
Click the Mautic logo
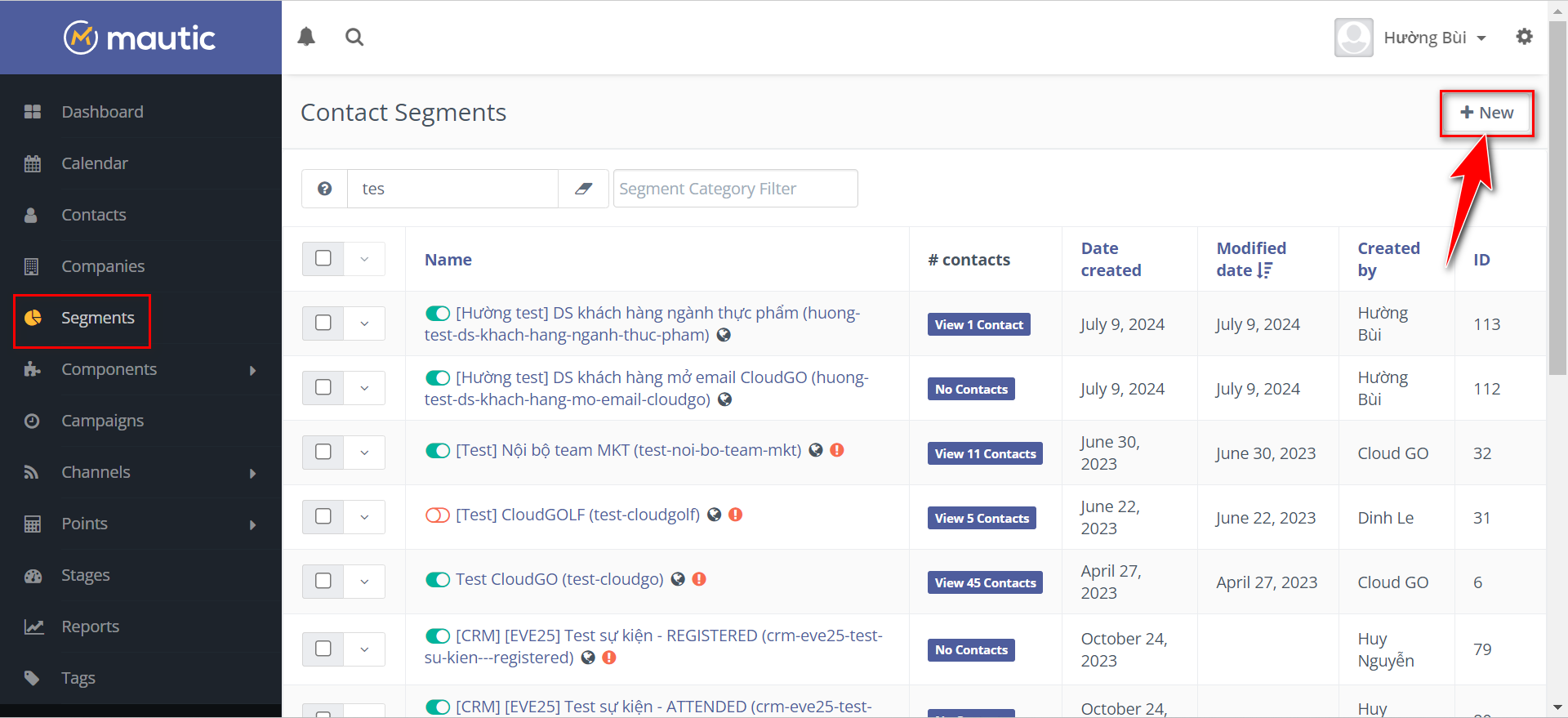coord(140,38)
